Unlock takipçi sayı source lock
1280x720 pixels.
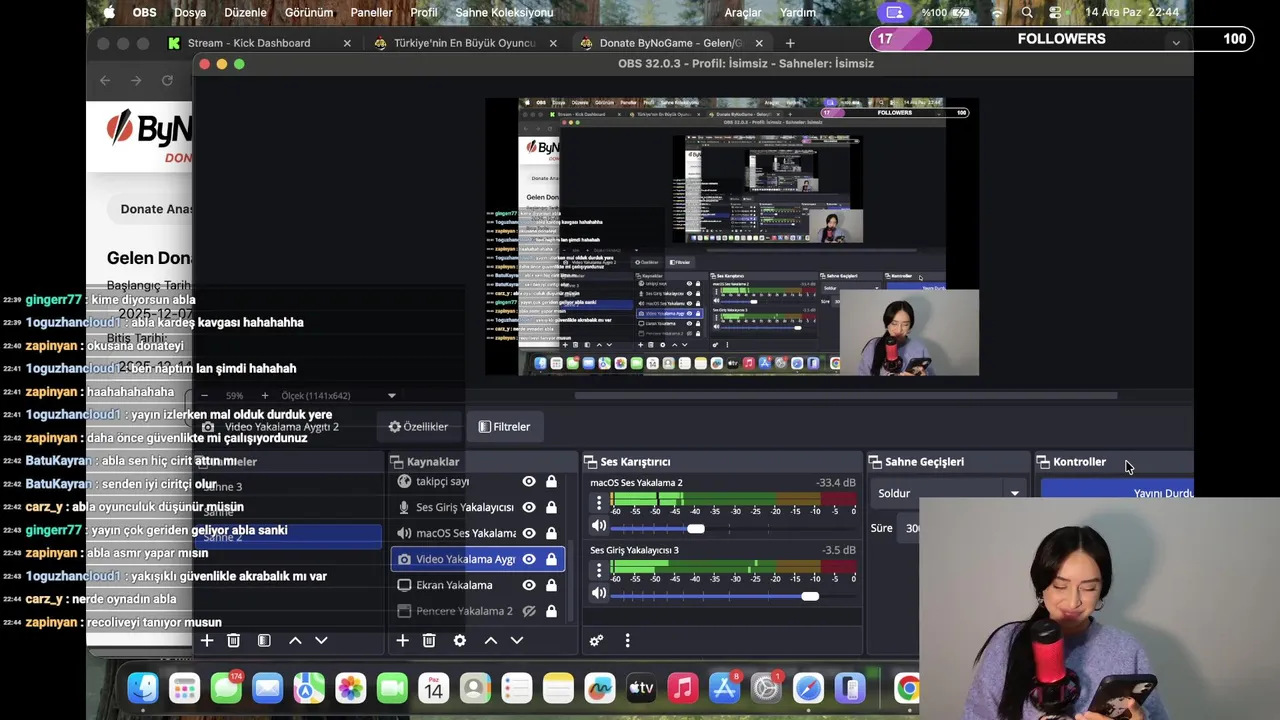point(551,481)
